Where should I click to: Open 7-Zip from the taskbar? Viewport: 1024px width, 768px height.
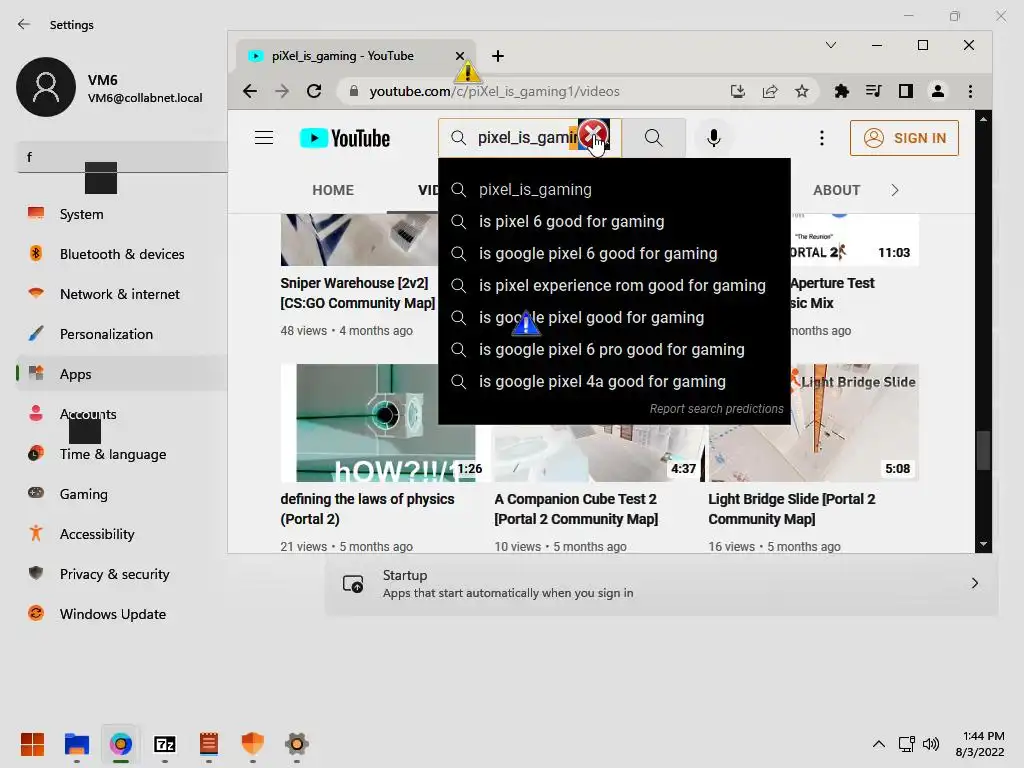click(165, 744)
